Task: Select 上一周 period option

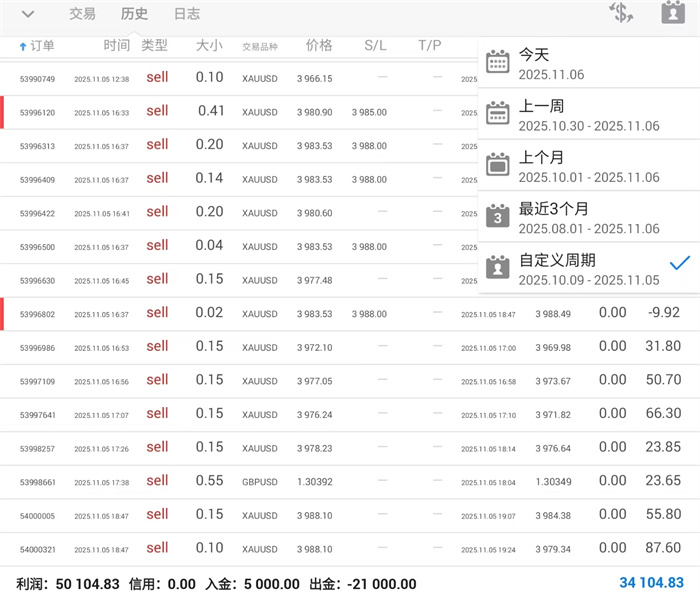Action: click(588, 114)
